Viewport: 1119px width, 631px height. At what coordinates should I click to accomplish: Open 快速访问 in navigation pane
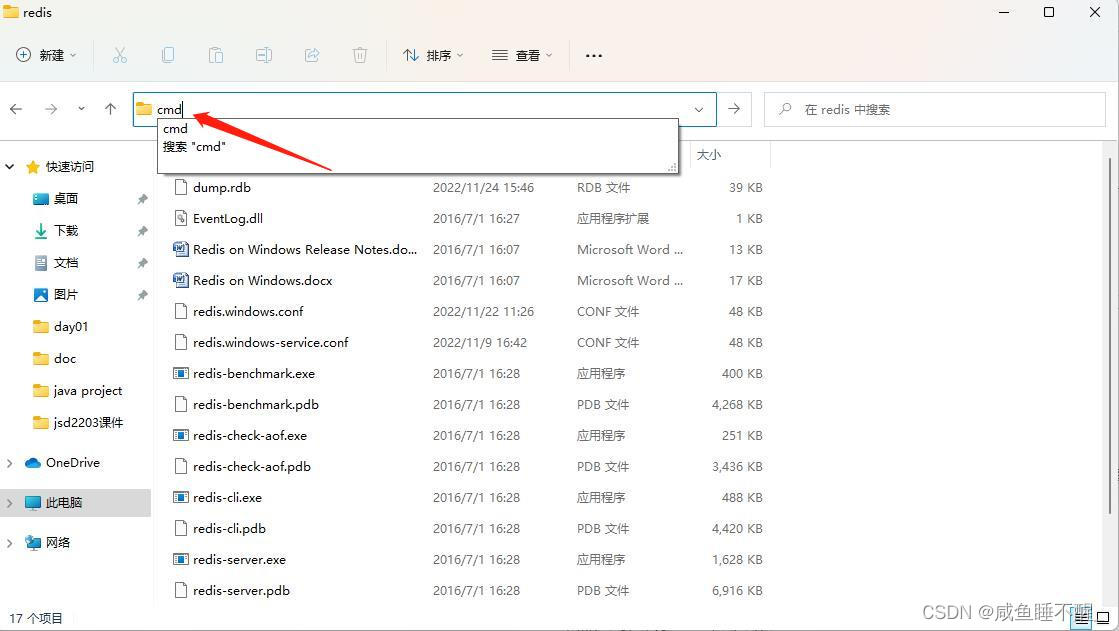pos(69,166)
